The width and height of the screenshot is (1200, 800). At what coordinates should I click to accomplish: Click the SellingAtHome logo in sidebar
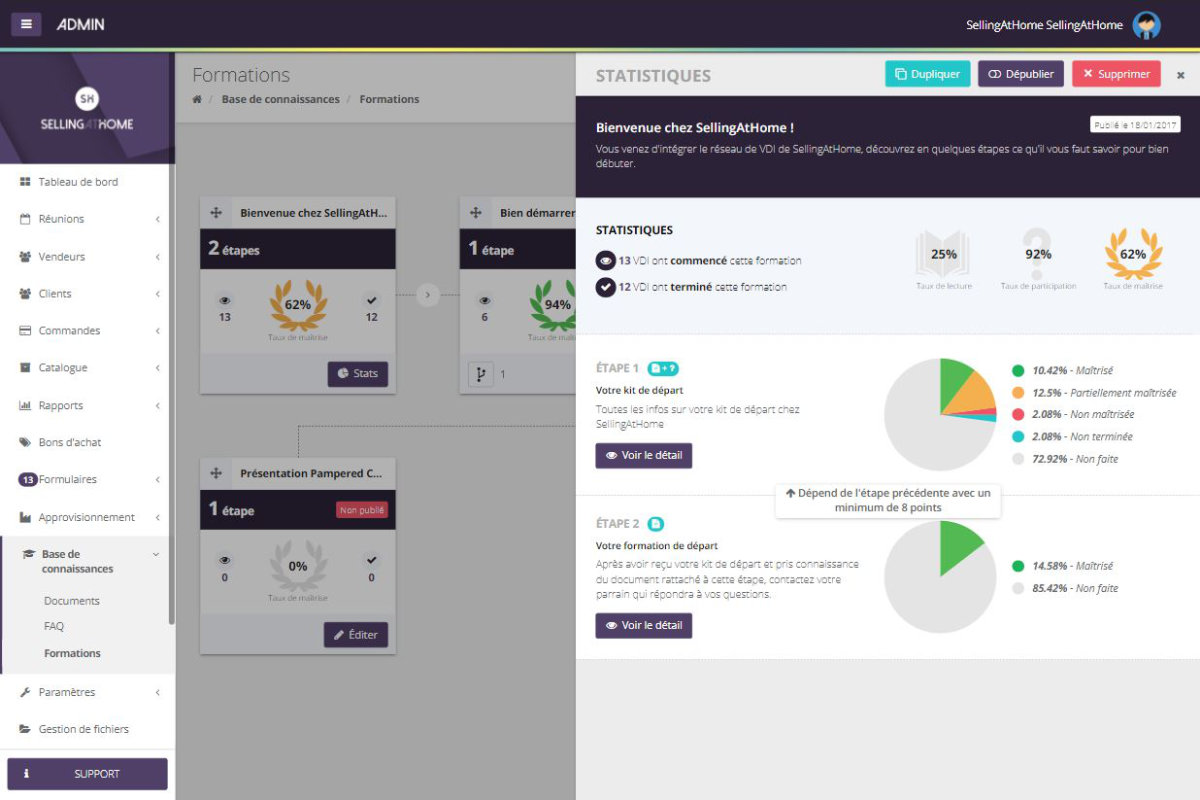(x=87, y=110)
